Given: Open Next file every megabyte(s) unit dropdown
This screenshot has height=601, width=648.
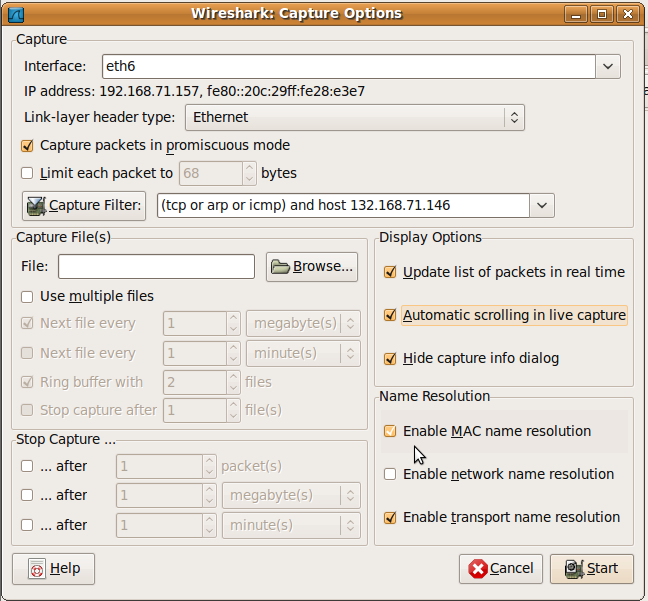Looking at the screenshot, I should click(x=303, y=323).
